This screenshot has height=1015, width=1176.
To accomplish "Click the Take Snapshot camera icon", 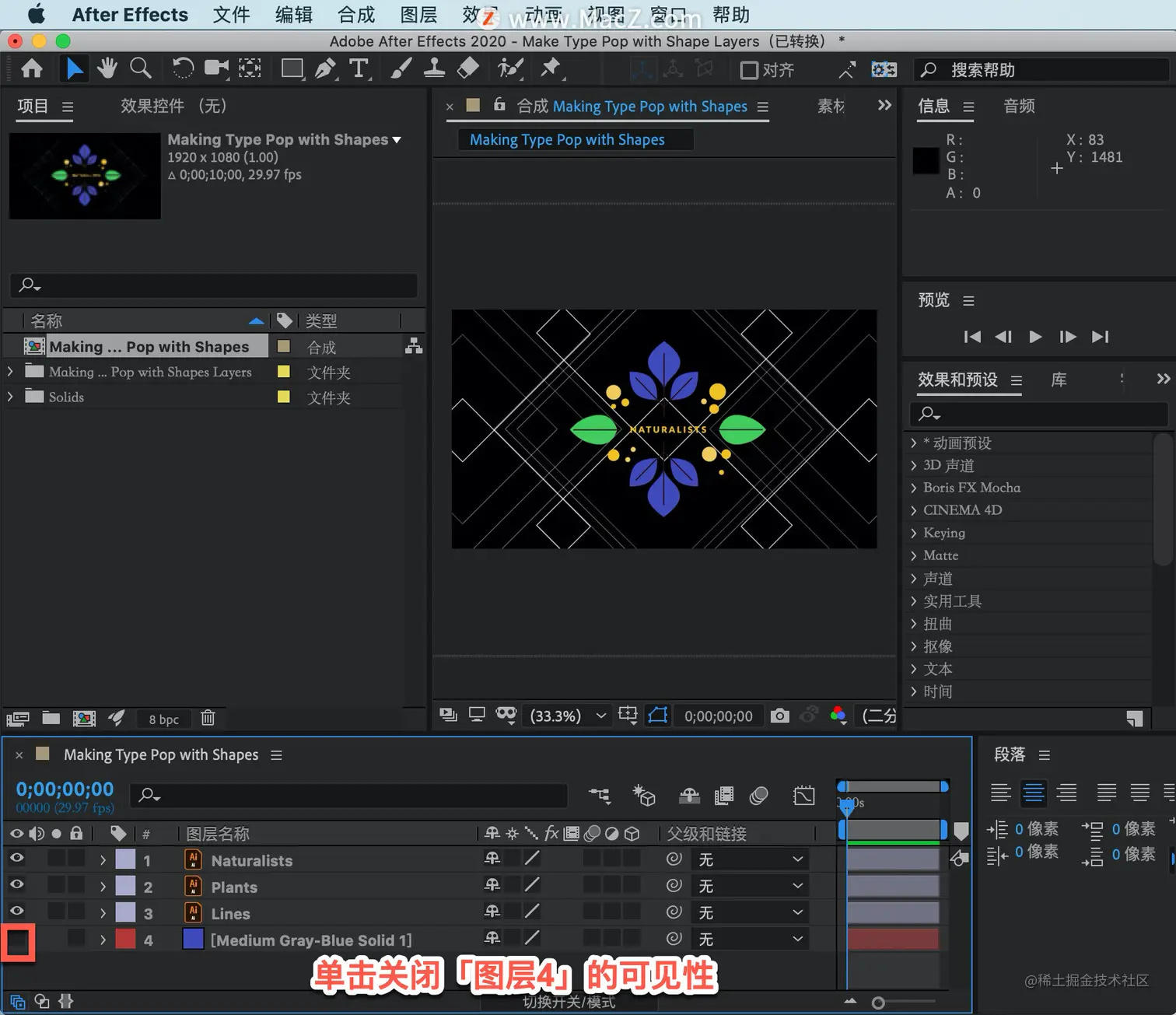I will 779,716.
